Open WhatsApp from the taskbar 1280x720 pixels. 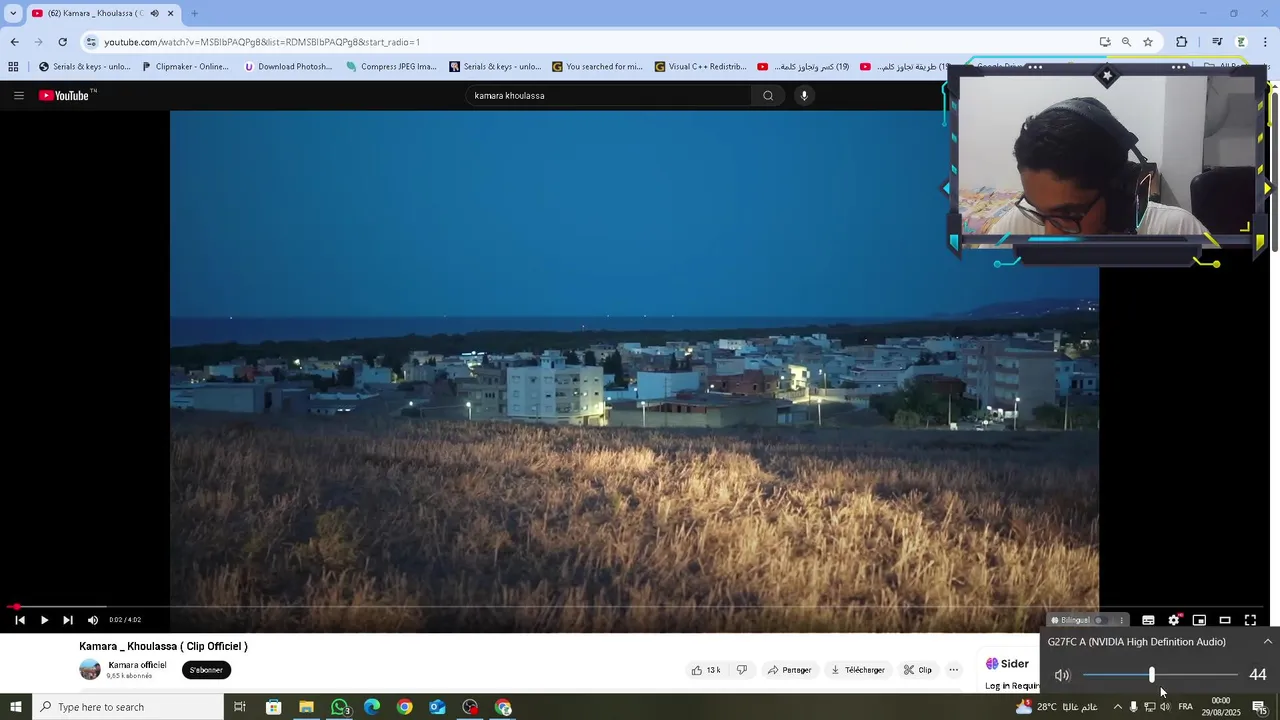coord(340,707)
